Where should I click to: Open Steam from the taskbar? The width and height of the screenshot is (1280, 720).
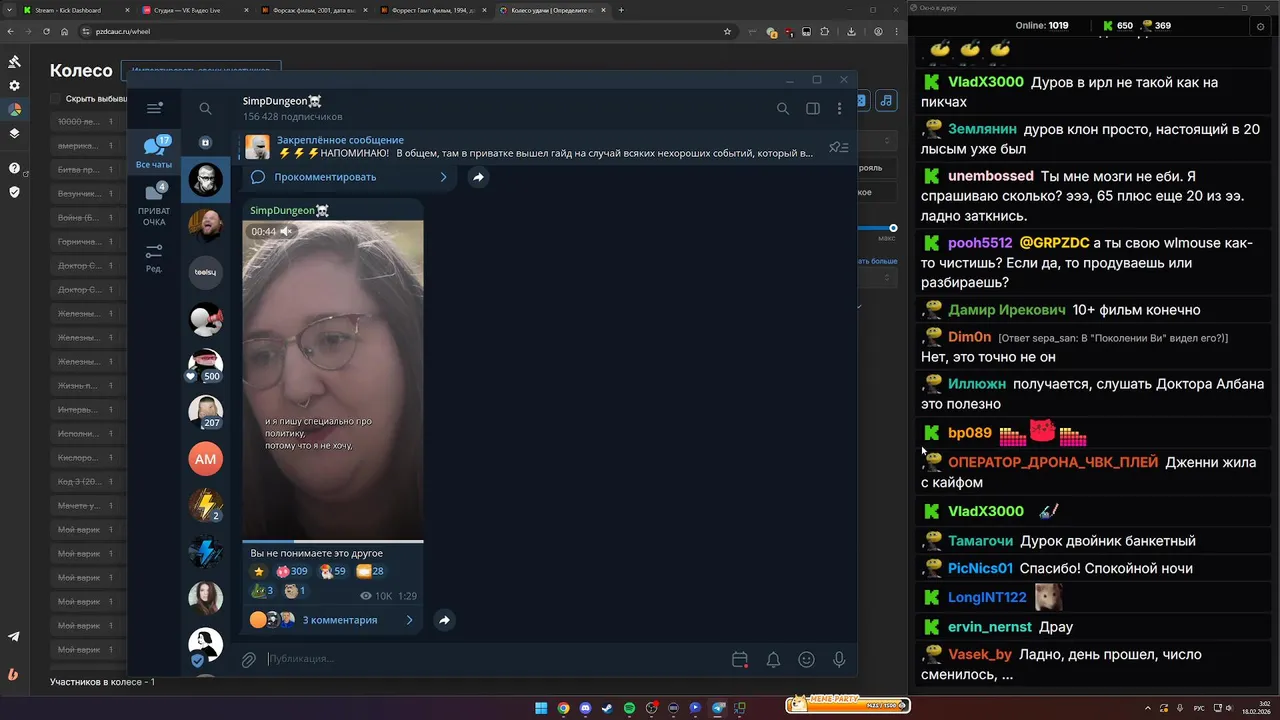tap(607, 708)
